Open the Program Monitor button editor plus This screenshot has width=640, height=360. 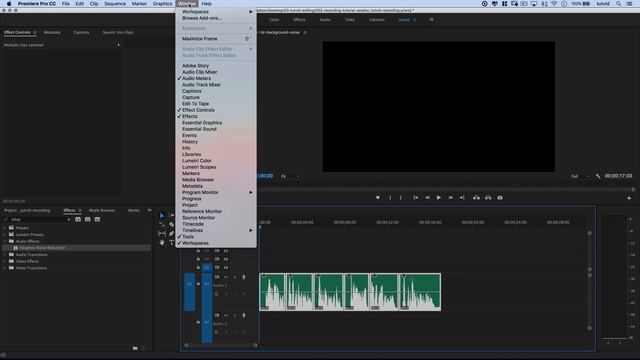point(629,198)
